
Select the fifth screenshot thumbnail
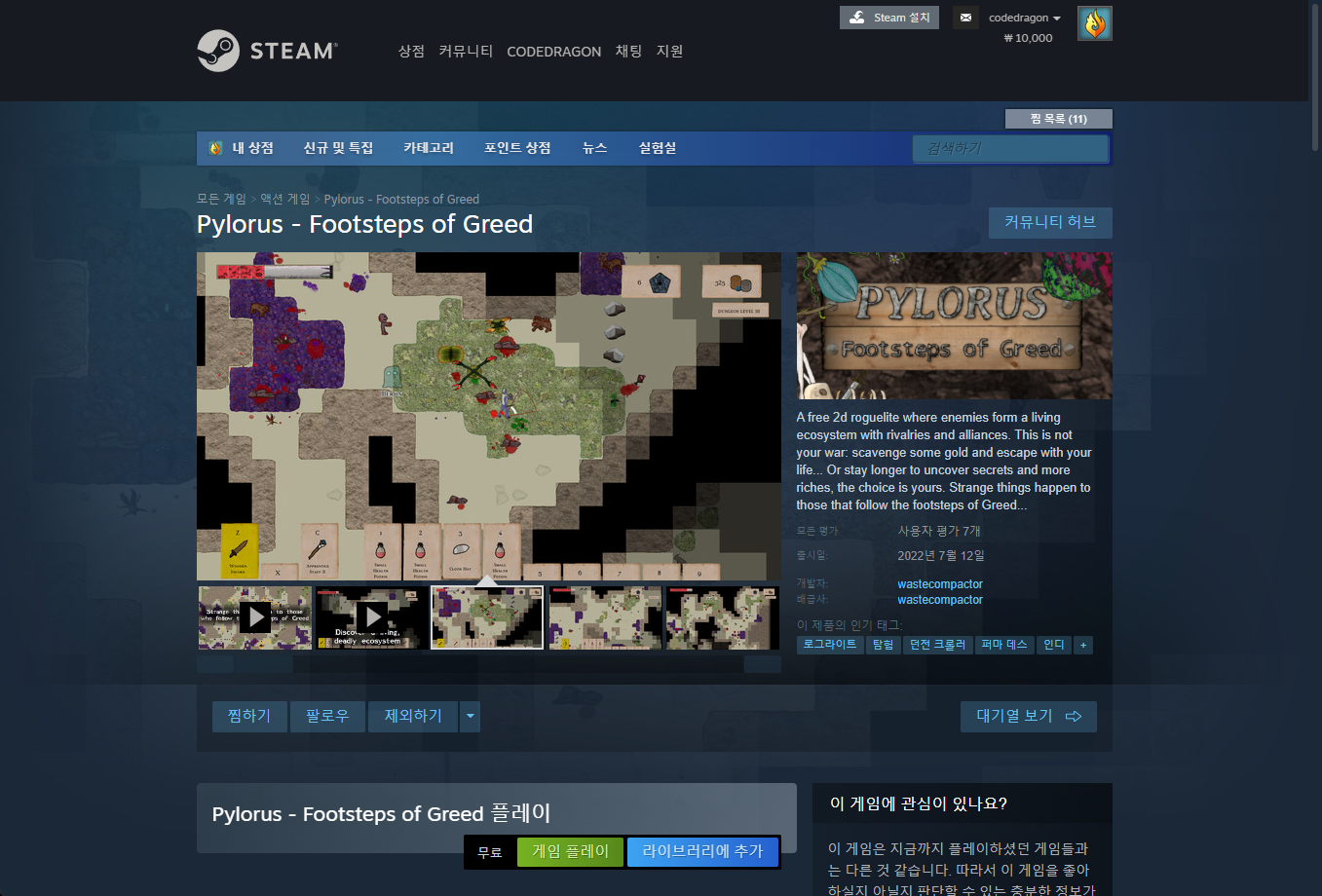tap(722, 617)
